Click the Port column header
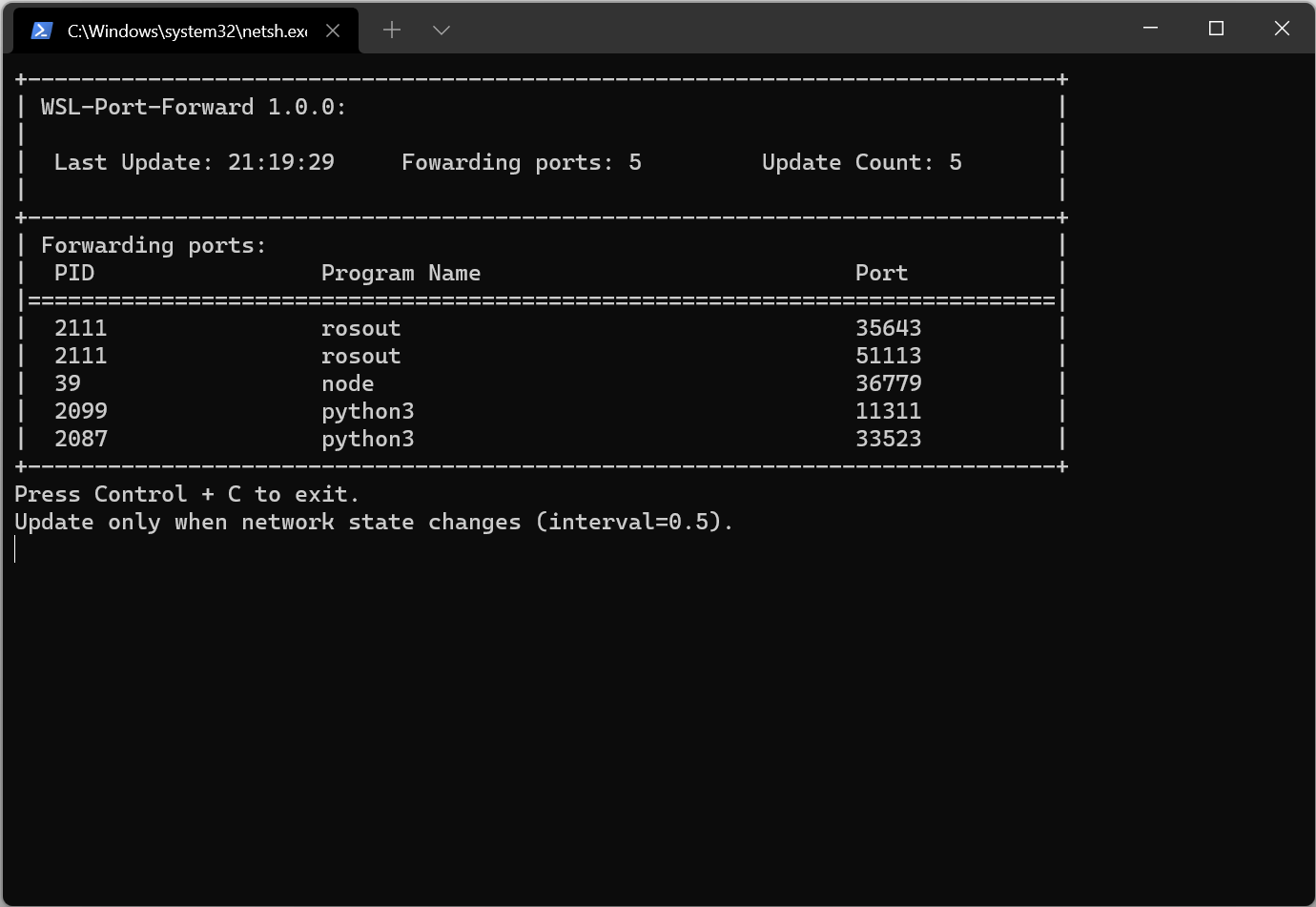1316x907 pixels. click(881, 273)
